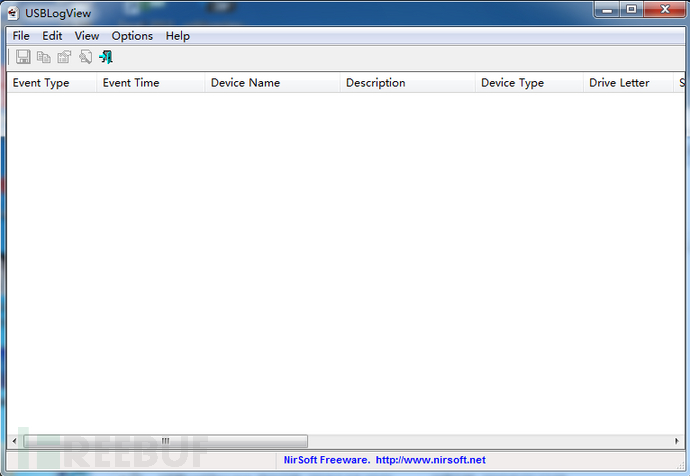
Task: Sort by Device Name column header
Action: [272, 83]
